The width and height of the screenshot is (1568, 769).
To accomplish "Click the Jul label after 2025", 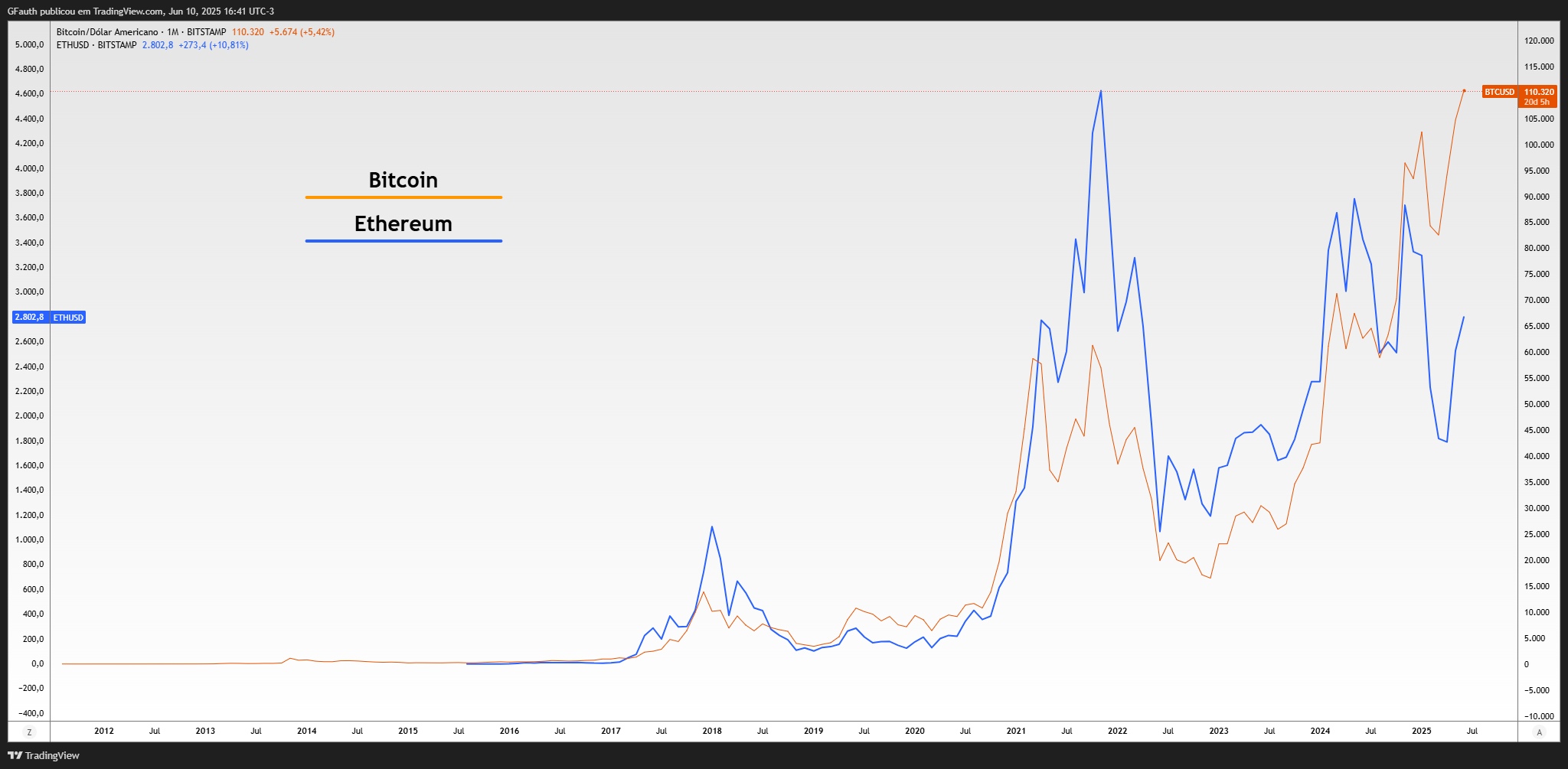I will tap(1472, 731).
